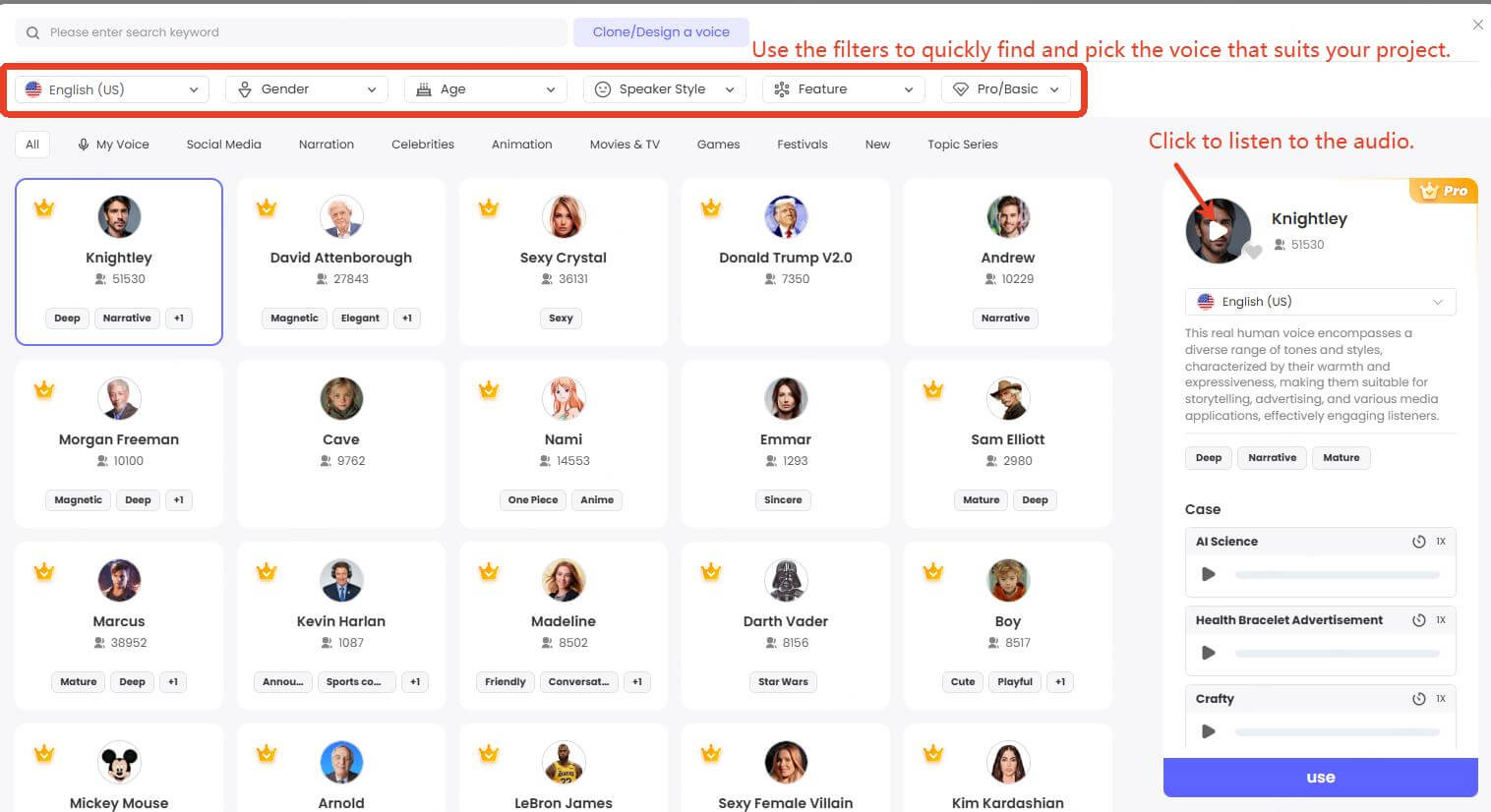Favorite Knightley using the heart icon
This screenshot has width=1491, height=812.
click(1255, 253)
